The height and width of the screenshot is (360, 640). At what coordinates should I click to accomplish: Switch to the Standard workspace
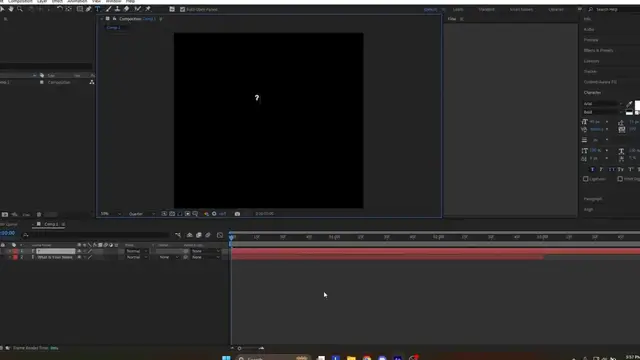(x=486, y=9)
